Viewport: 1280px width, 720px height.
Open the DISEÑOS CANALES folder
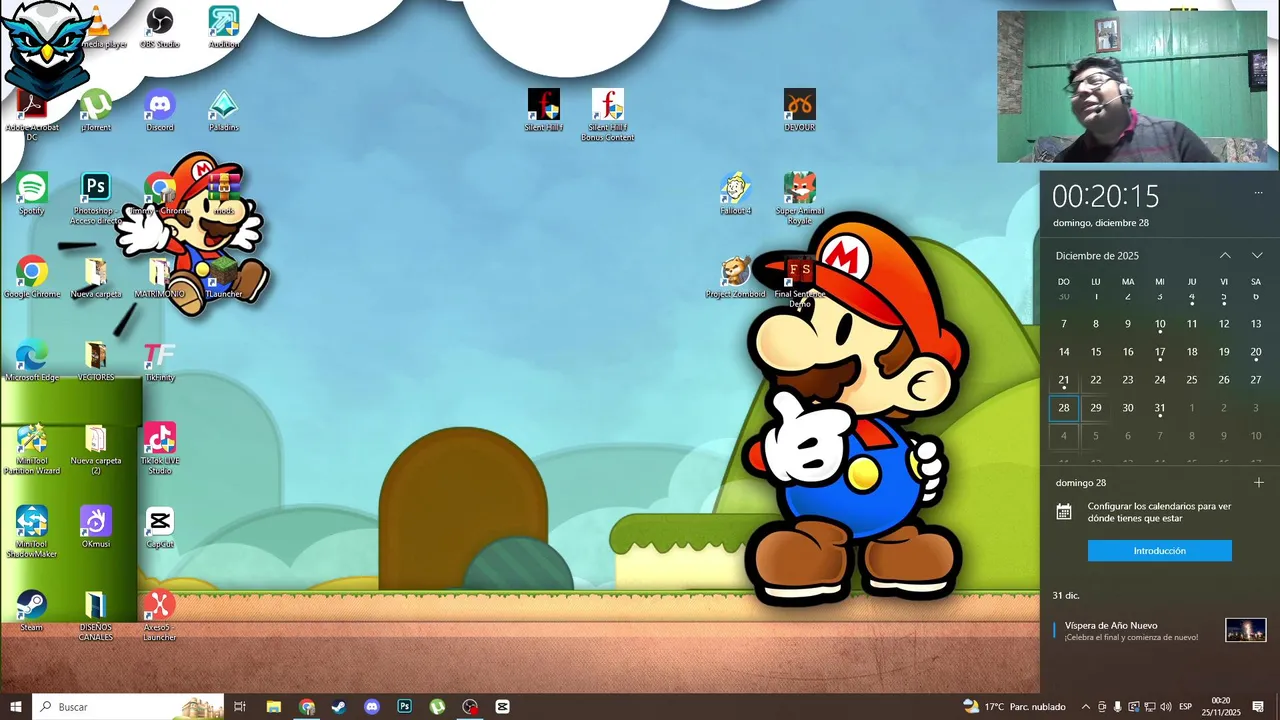[x=96, y=615]
